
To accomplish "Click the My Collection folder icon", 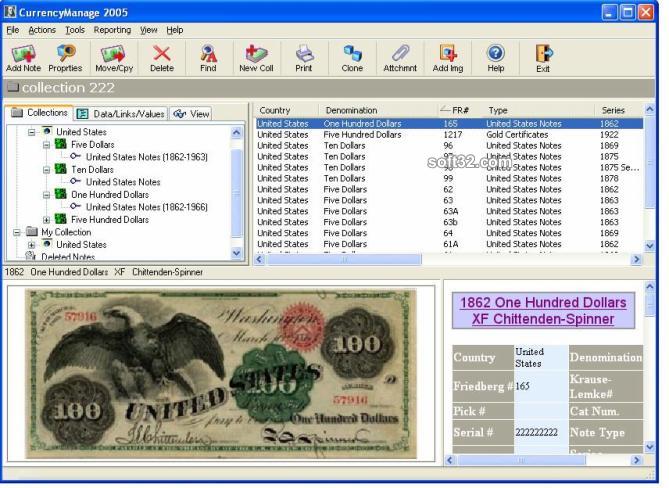I will 32,232.
